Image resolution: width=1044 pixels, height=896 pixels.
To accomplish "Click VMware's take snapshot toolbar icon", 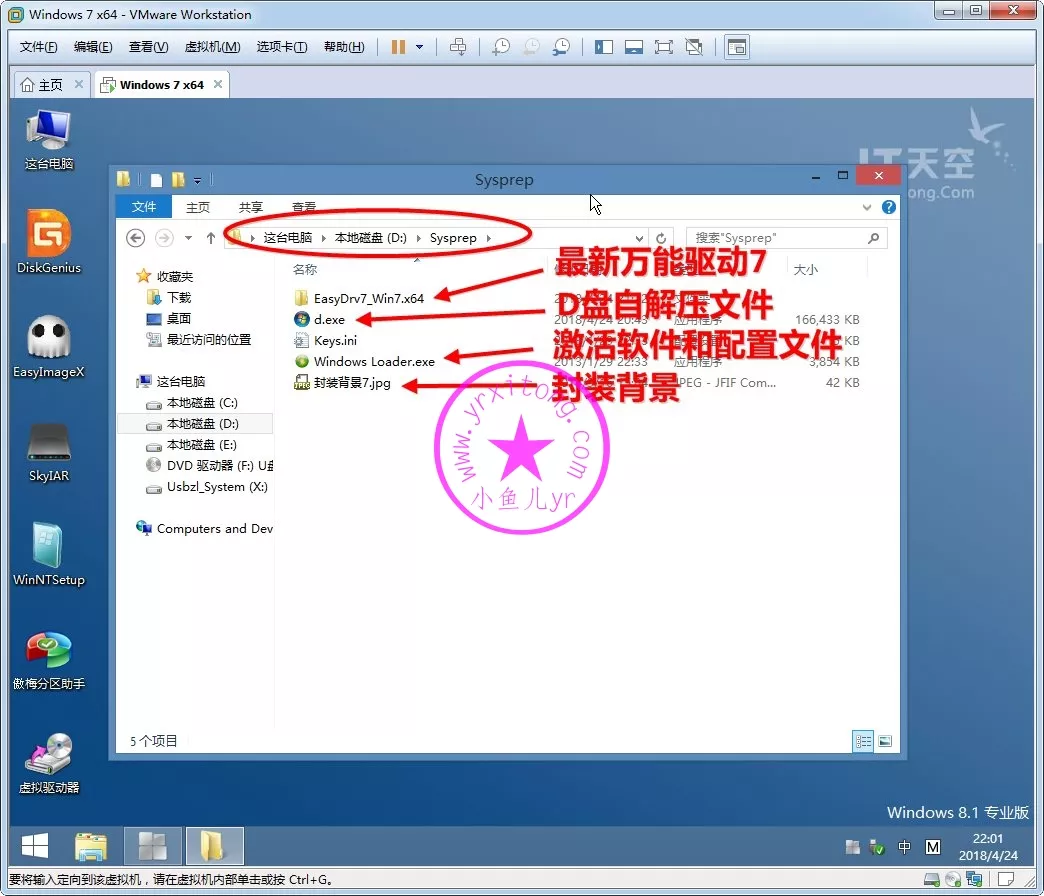I will pos(501,47).
